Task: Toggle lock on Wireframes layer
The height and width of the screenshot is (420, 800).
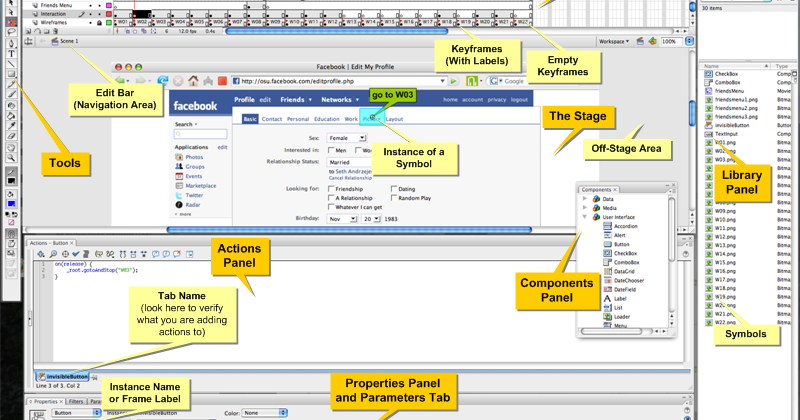Action: (99, 22)
